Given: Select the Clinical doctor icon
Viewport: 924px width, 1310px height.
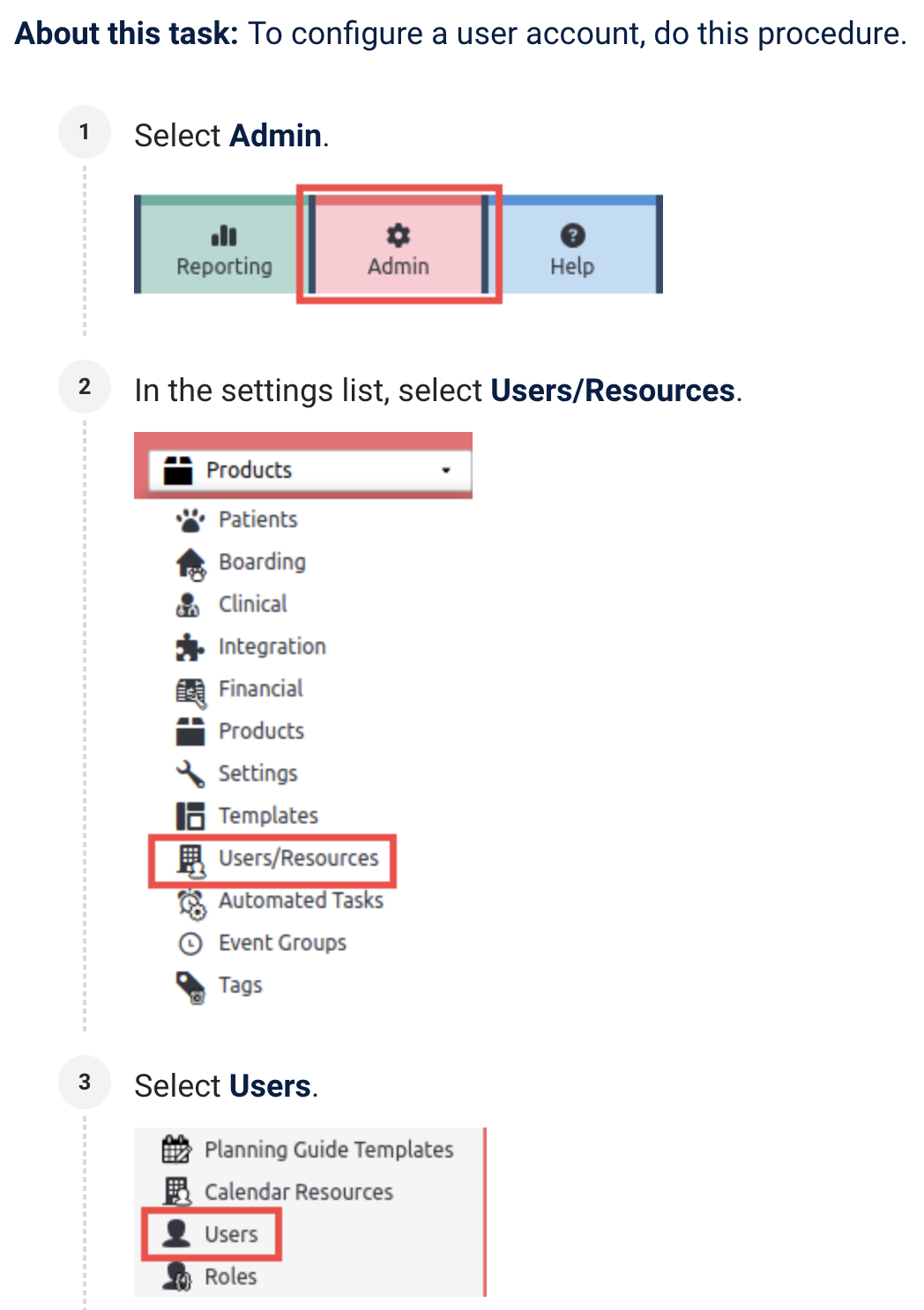Looking at the screenshot, I should 188,605.
